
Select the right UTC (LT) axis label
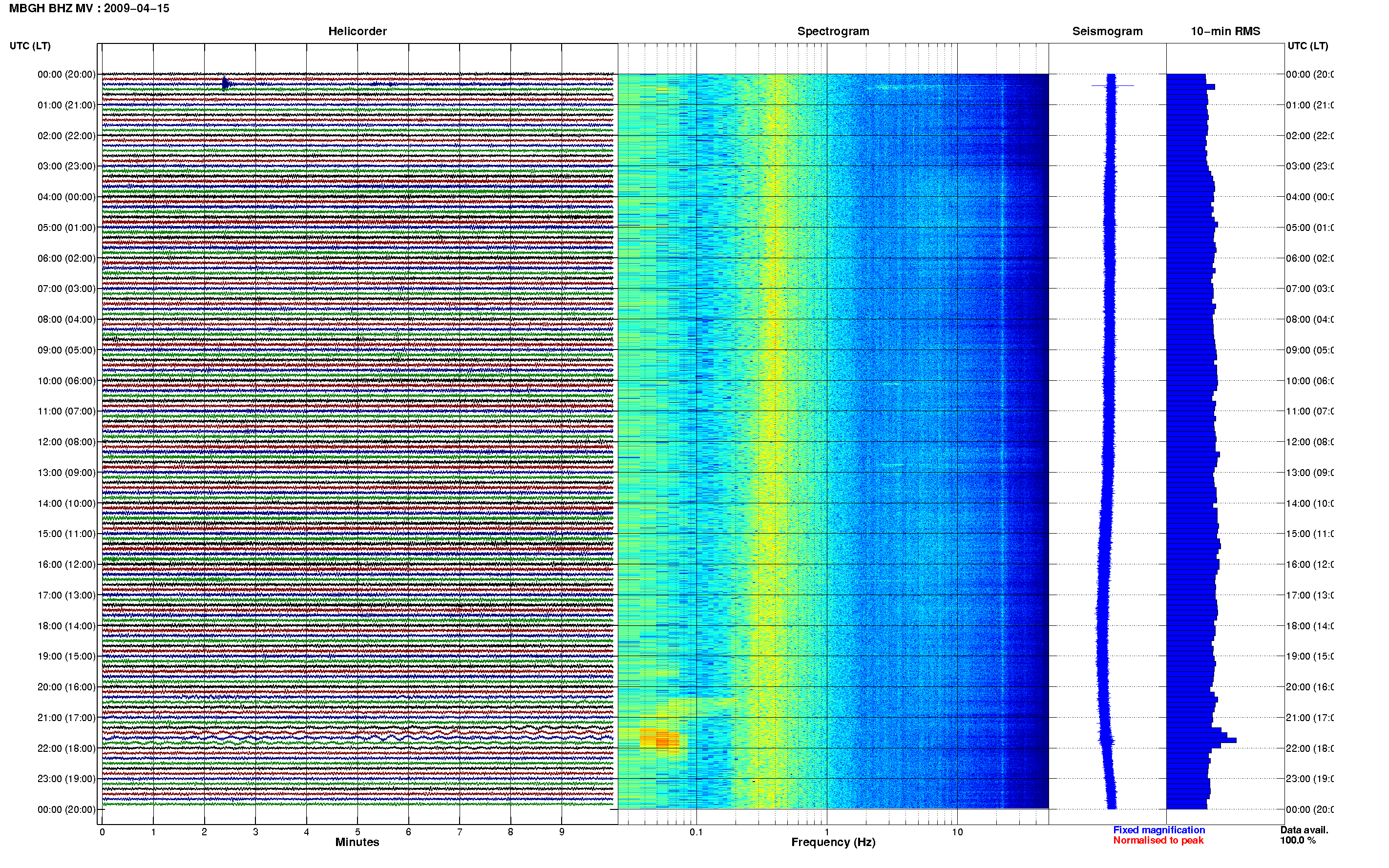click(x=1307, y=45)
